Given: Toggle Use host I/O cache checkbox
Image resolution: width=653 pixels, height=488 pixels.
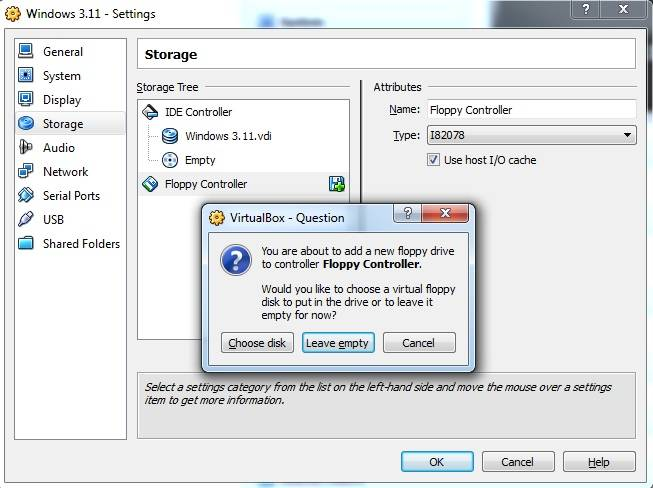Looking at the screenshot, I should pyautogui.click(x=433, y=160).
